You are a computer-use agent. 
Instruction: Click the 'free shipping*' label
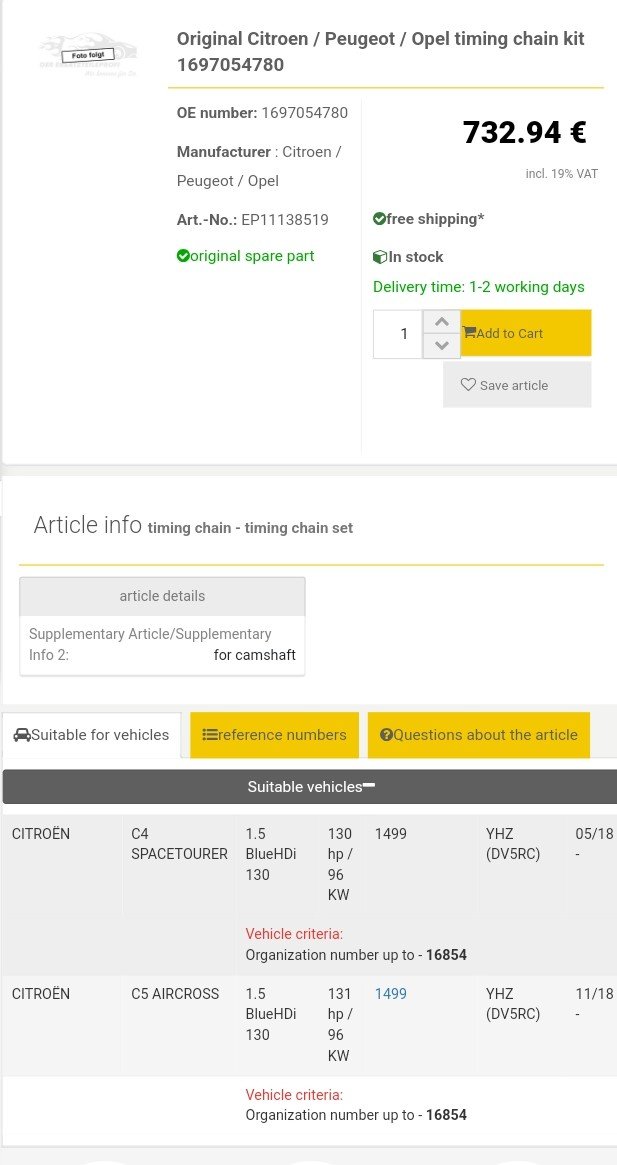tap(435, 219)
